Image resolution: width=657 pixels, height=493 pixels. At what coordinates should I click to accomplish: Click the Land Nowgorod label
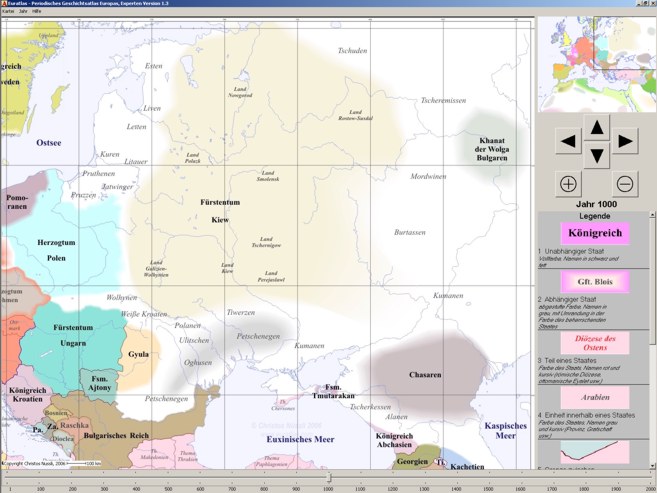pyautogui.click(x=240, y=92)
